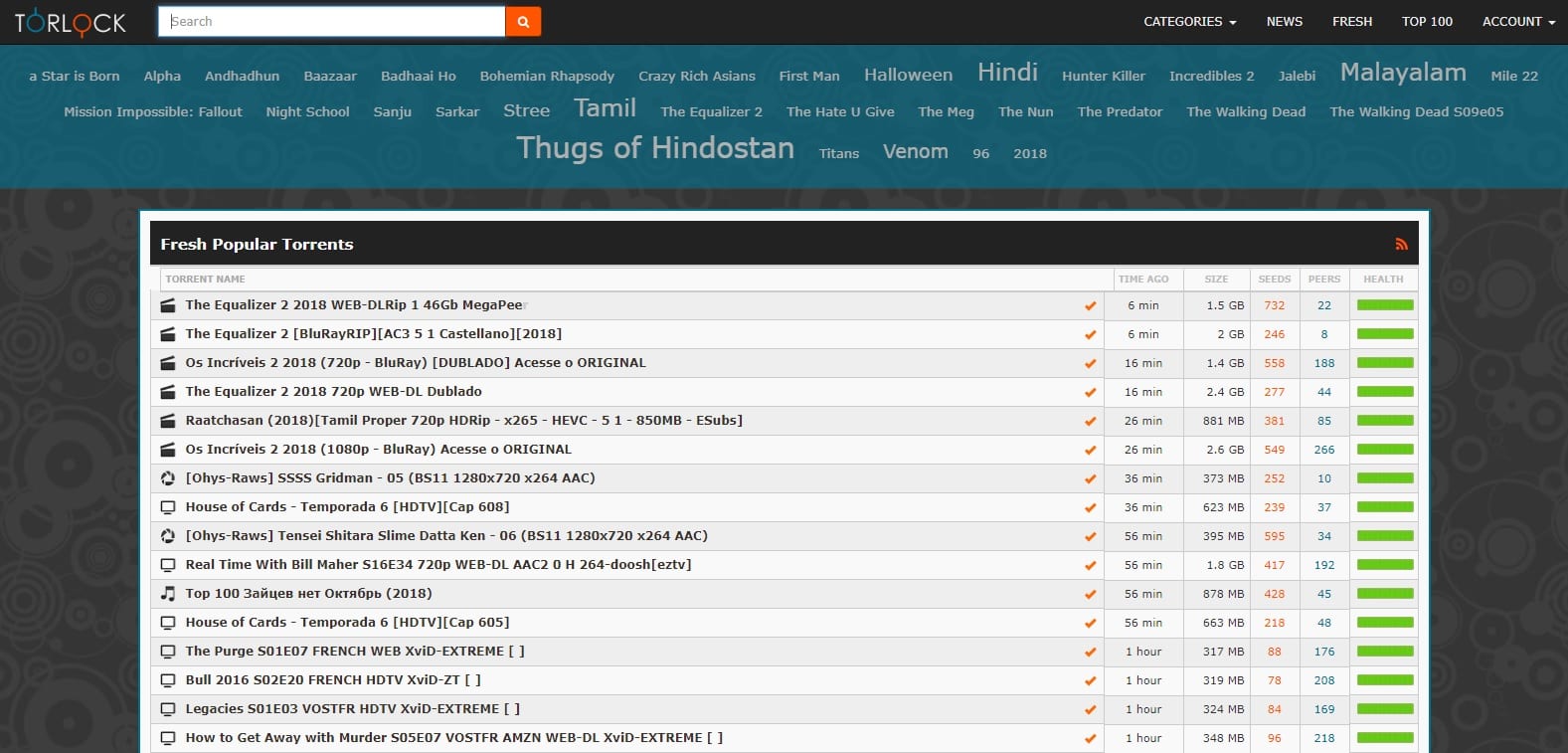1568x753 pixels.
Task: Click health bar of Bull 2016 S02E20
Action: coord(1384,680)
